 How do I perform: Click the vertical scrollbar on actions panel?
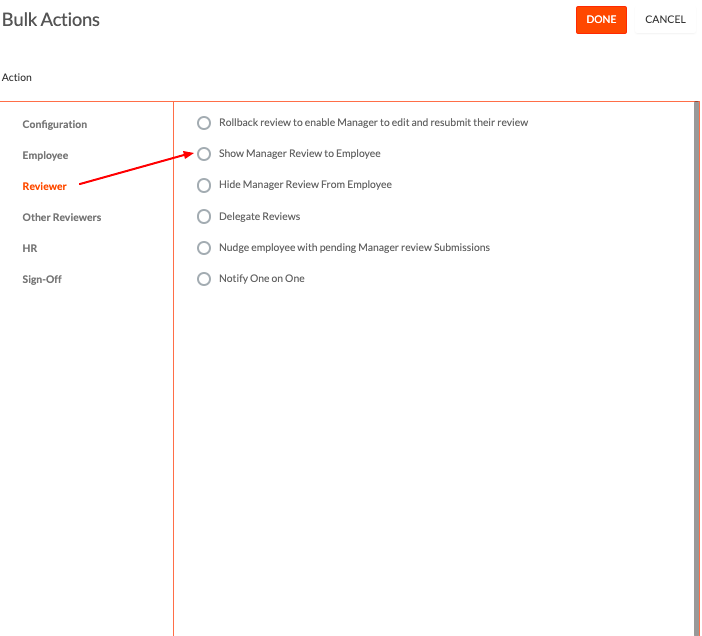[697, 368]
